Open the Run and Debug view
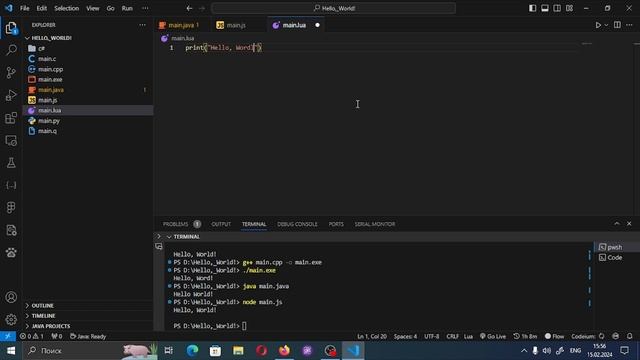 (x=11, y=95)
